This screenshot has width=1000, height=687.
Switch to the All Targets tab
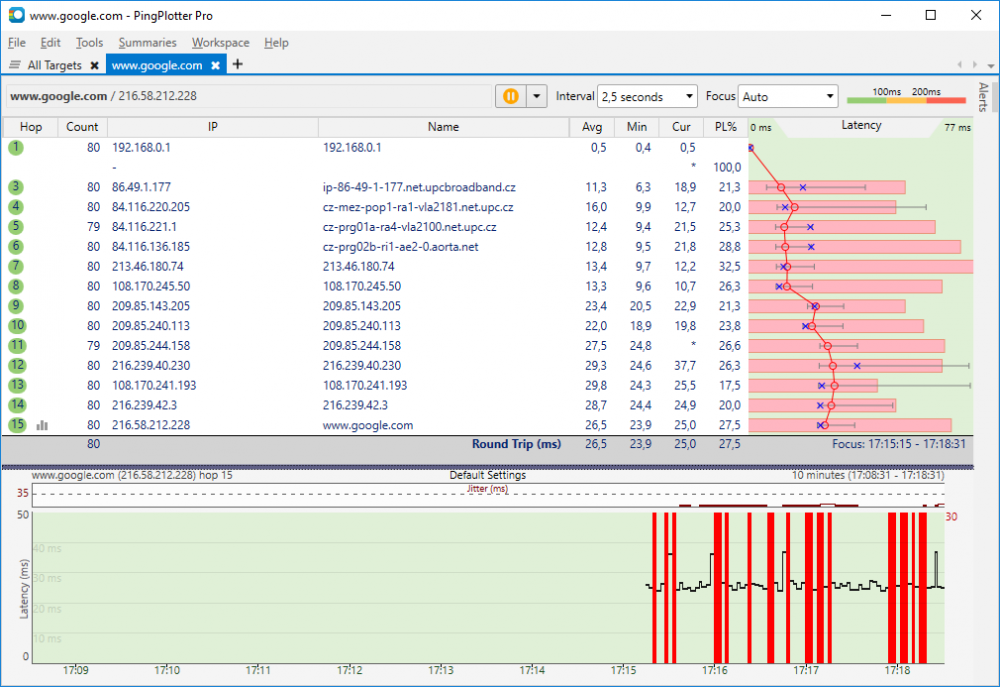[54, 65]
